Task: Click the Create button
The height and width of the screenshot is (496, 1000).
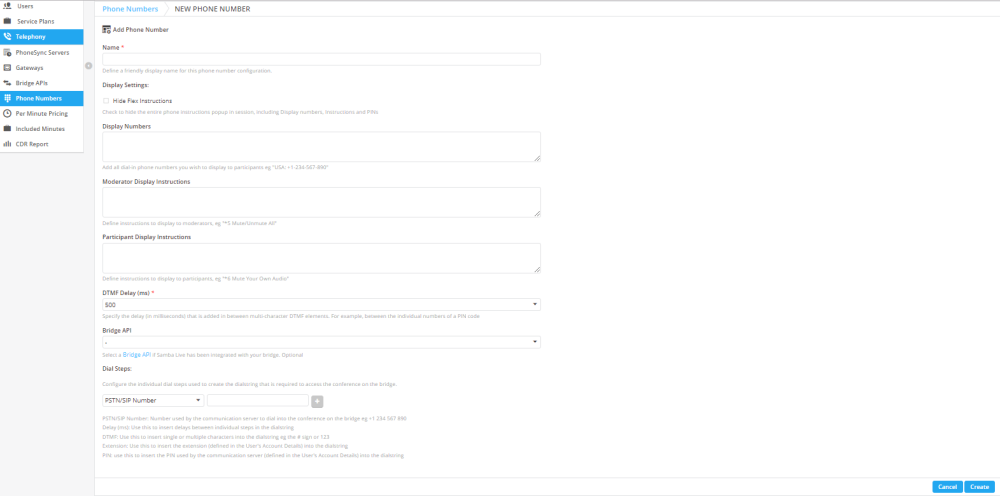Action: pos(979,486)
